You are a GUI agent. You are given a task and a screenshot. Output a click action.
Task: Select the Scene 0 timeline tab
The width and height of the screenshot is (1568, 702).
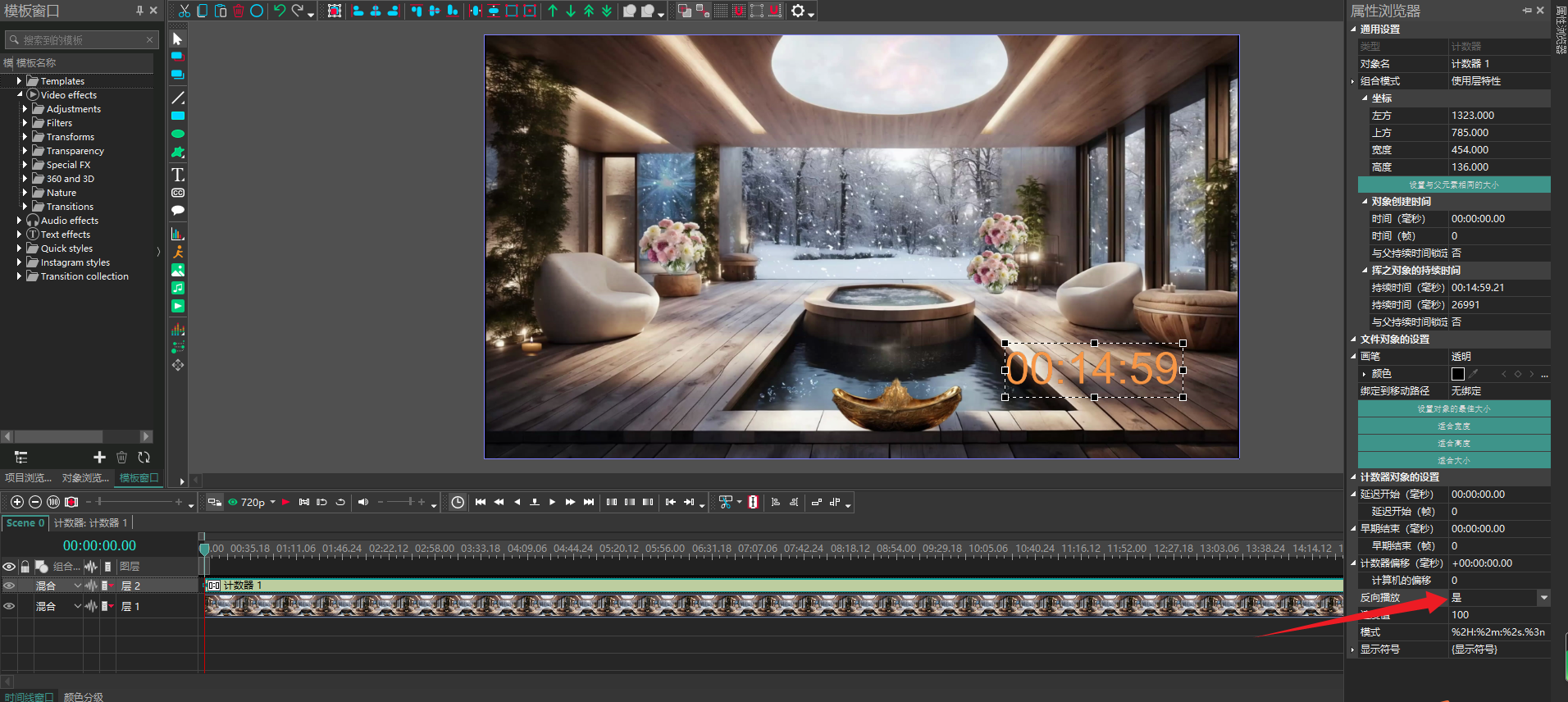coord(25,523)
